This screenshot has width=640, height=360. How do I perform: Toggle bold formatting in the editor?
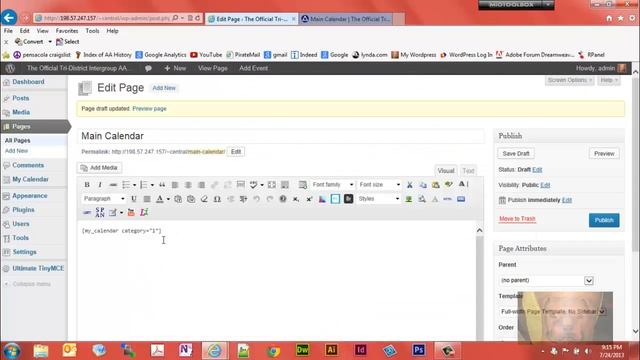[87, 185]
